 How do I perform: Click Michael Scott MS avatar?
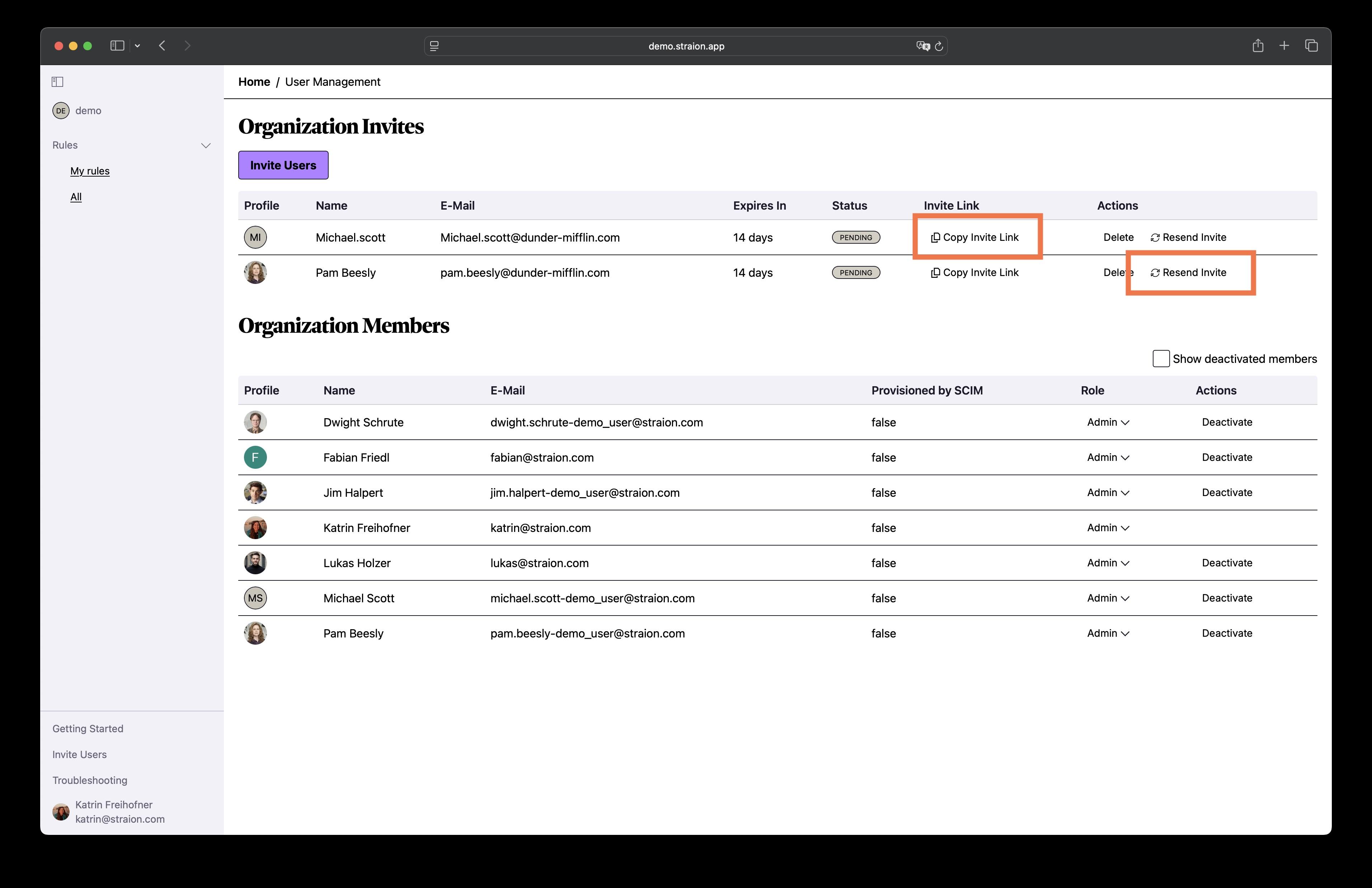coord(255,598)
